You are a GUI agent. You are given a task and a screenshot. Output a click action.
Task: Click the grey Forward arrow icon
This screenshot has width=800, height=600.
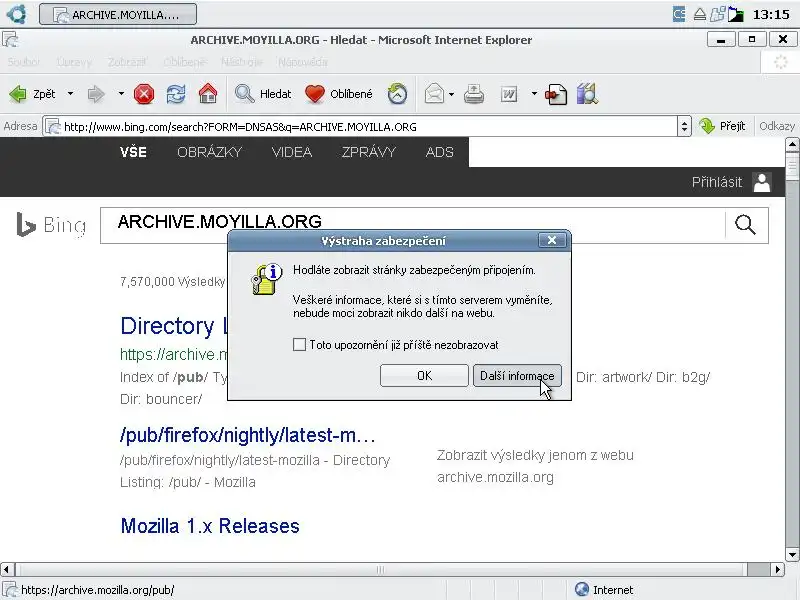tap(95, 94)
